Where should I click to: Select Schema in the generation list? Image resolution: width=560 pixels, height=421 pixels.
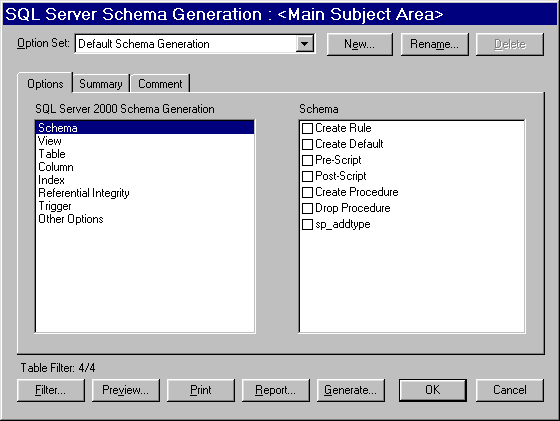pyautogui.click(x=145, y=128)
